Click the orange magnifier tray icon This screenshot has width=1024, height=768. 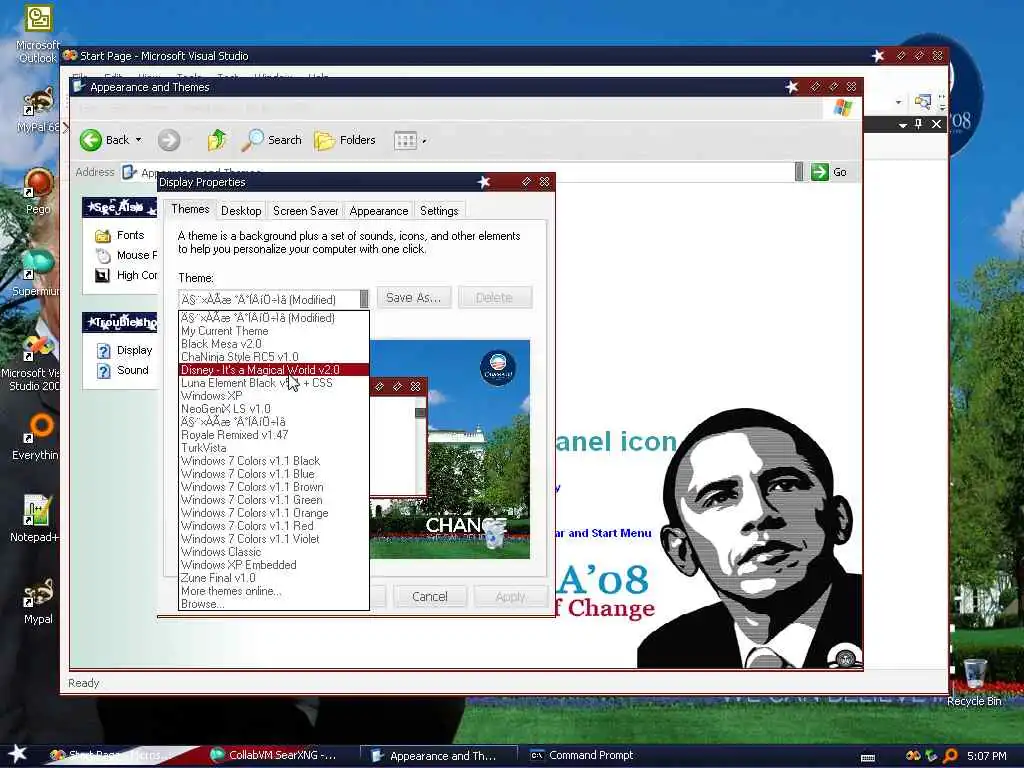(x=951, y=756)
